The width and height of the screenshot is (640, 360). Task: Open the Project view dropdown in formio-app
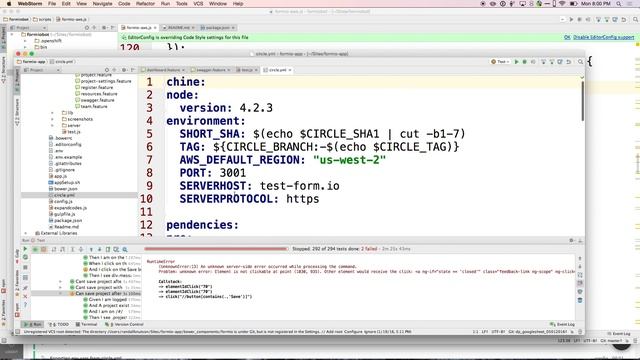(x=42, y=70)
